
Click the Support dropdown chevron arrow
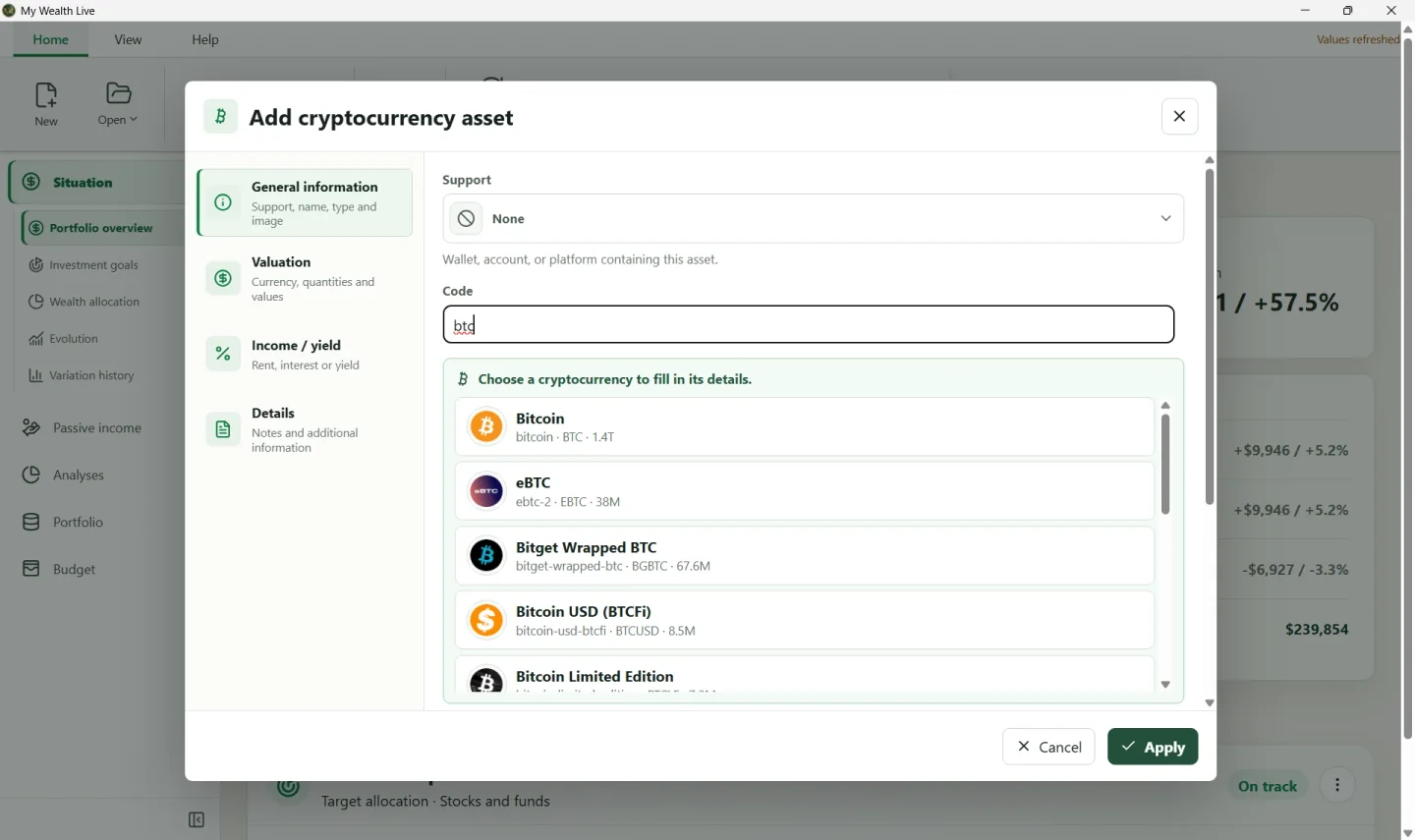[x=1165, y=218]
